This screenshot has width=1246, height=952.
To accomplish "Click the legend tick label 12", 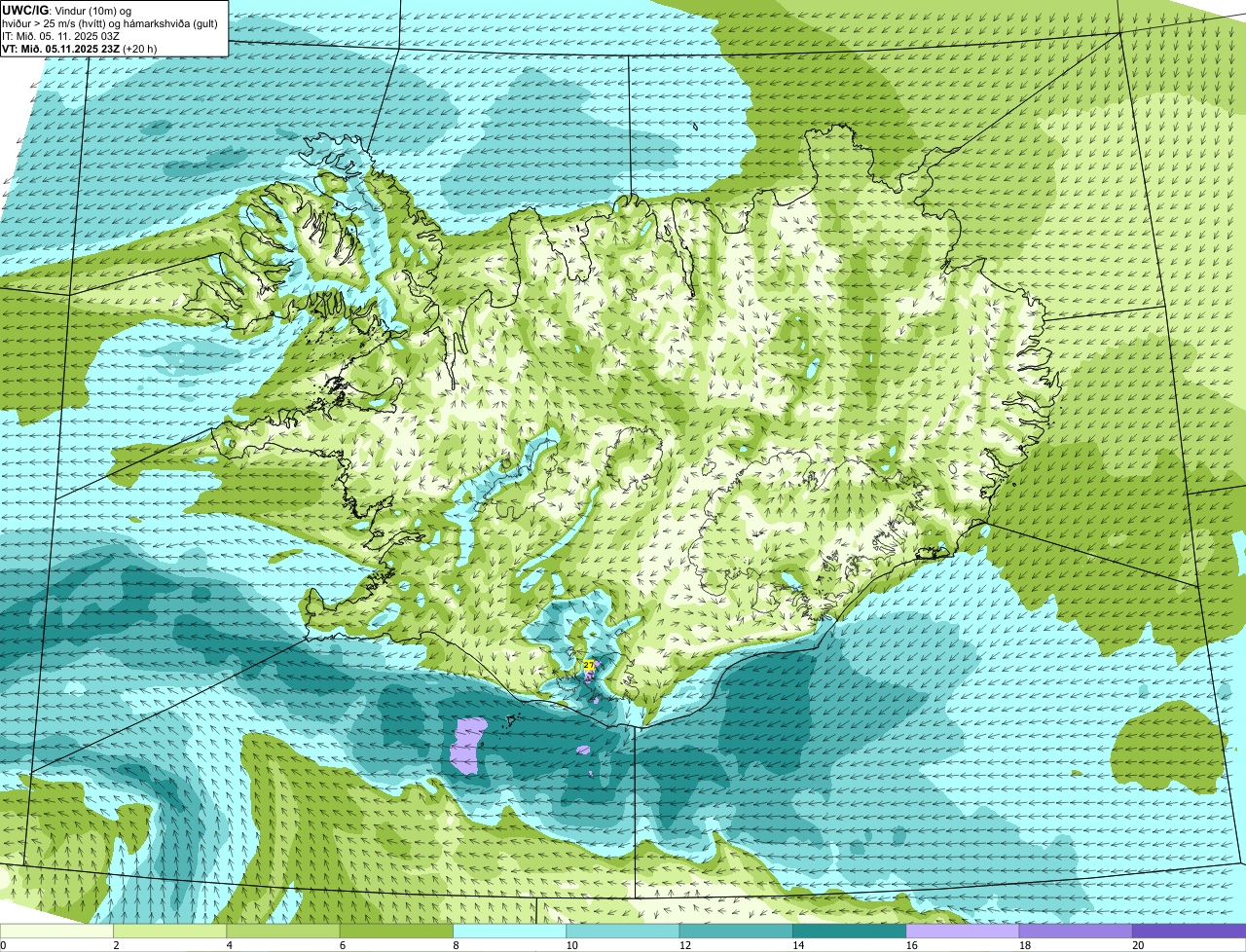I will pos(684,945).
